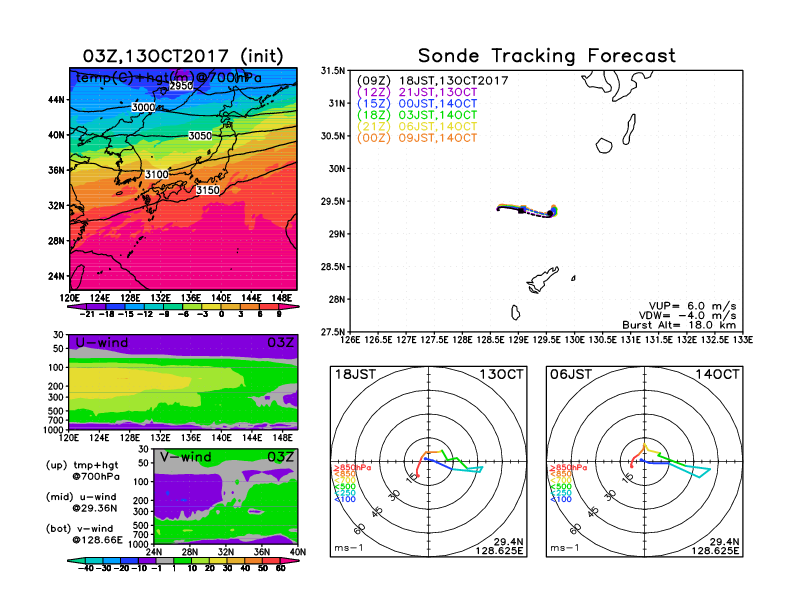The image size is (792, 612).
Task: Select blue legend entry '(15Z) 00JST,14OCT'
Action: [417, 104]
